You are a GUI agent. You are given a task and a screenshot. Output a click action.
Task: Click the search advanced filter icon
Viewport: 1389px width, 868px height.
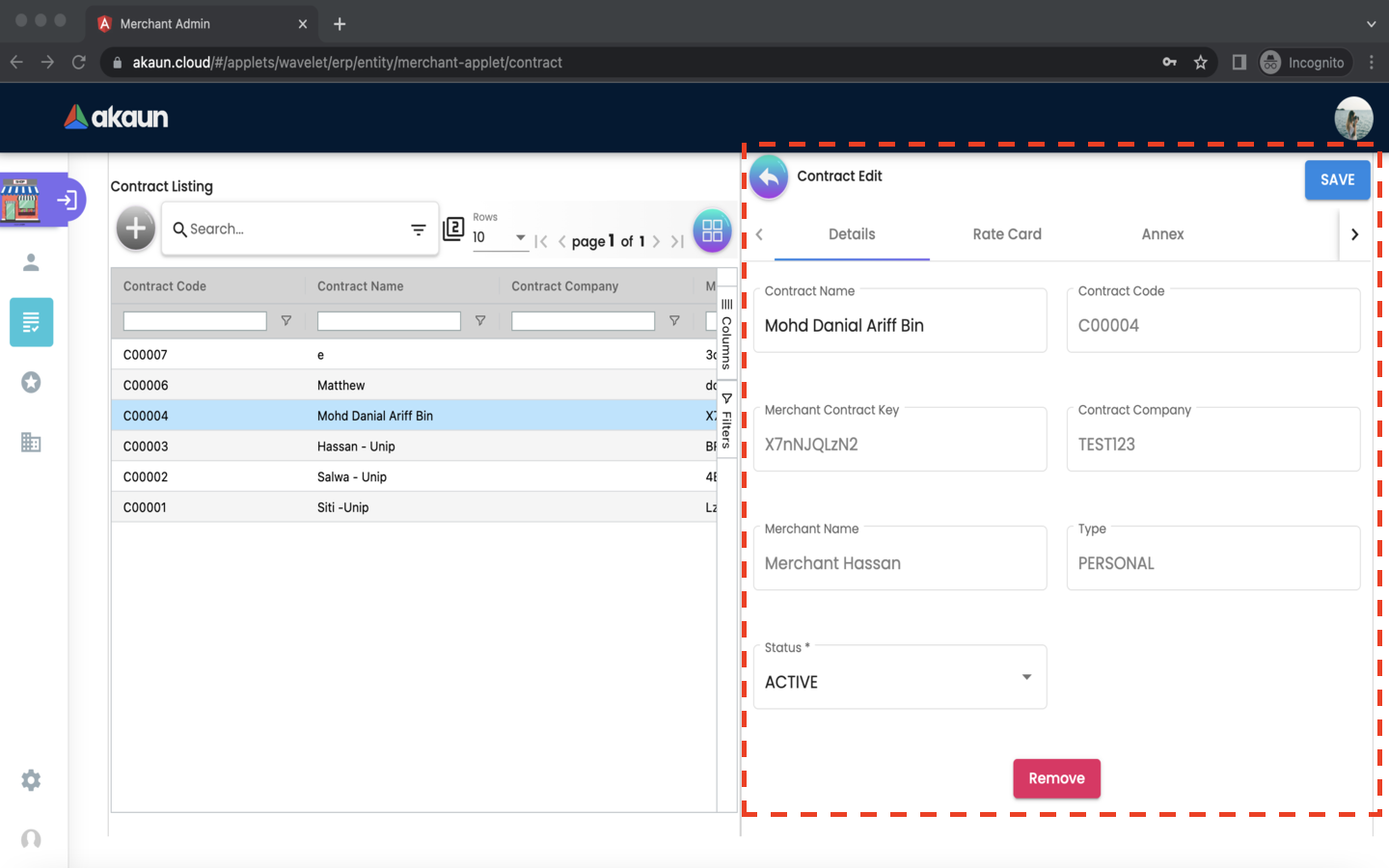tap(418, 230)
